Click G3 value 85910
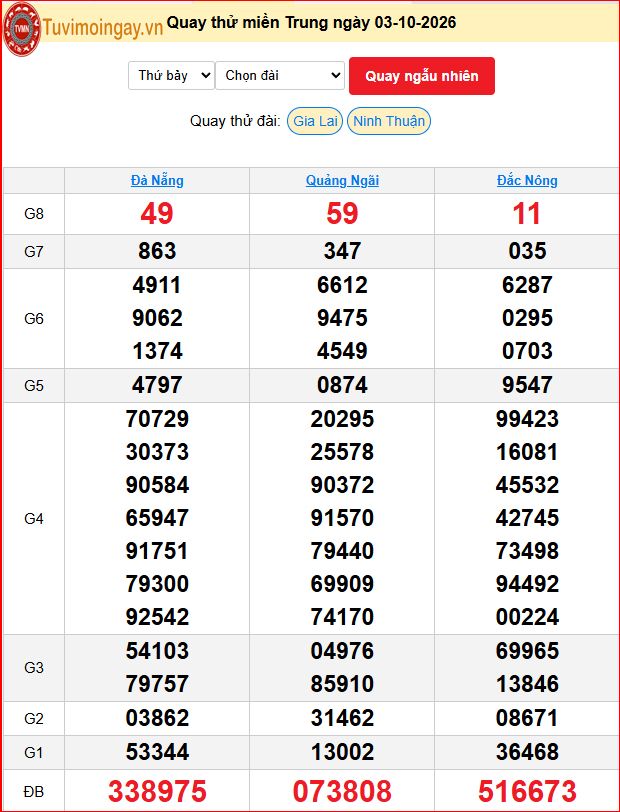This screenshot has height=812, width=620. tap(342, 684)
